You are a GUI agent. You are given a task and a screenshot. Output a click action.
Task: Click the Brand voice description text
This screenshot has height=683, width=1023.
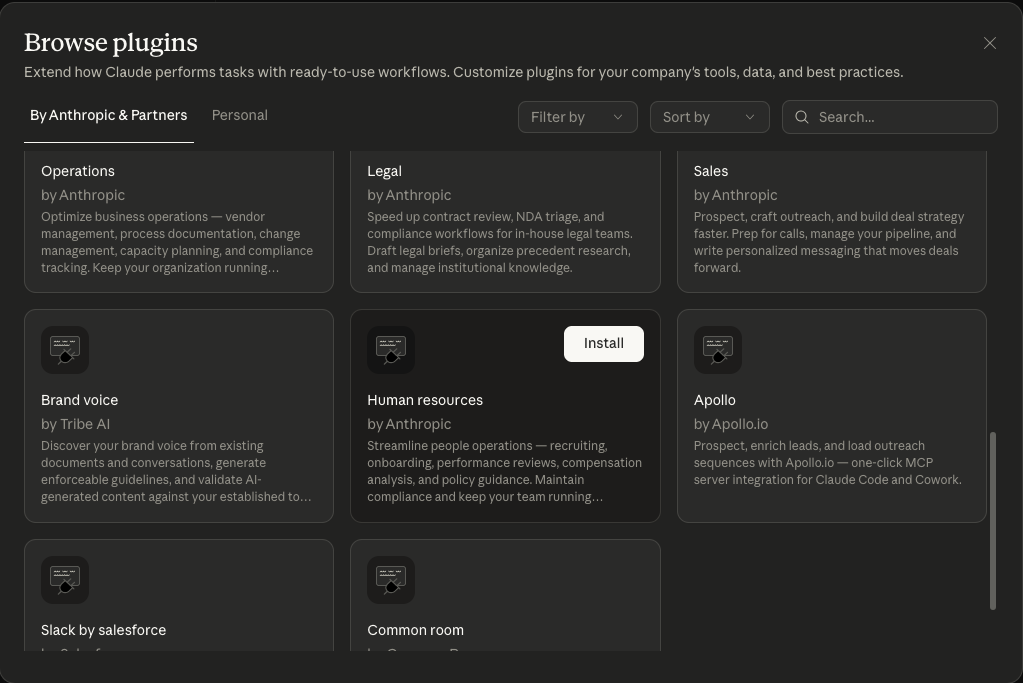[176, 471]
